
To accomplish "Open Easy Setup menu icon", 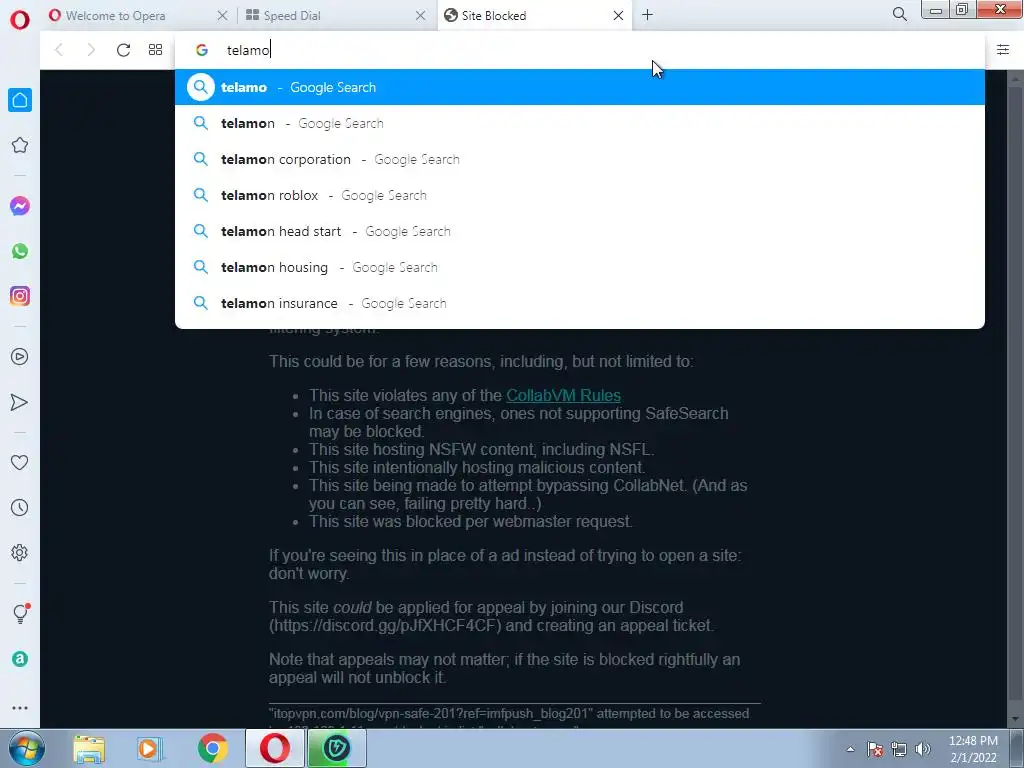I will click(1003, 50).
